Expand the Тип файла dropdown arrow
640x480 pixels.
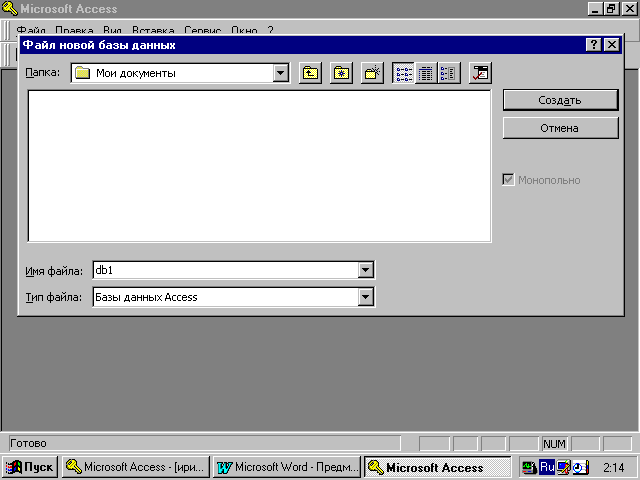[x=365, y=297]
